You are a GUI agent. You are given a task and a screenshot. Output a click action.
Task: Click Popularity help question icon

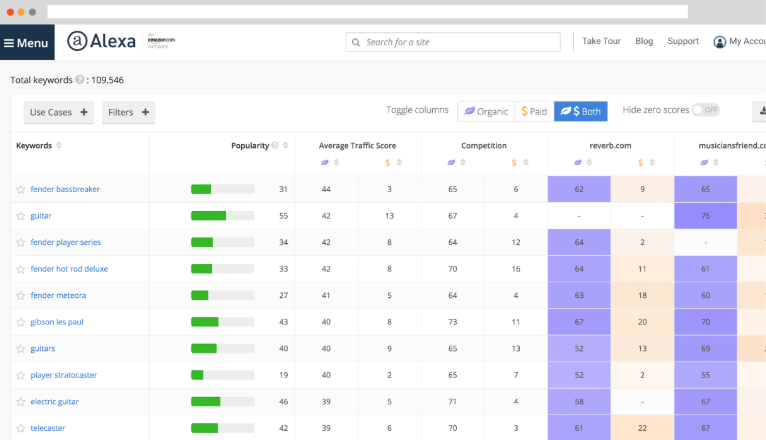point(275,146)
